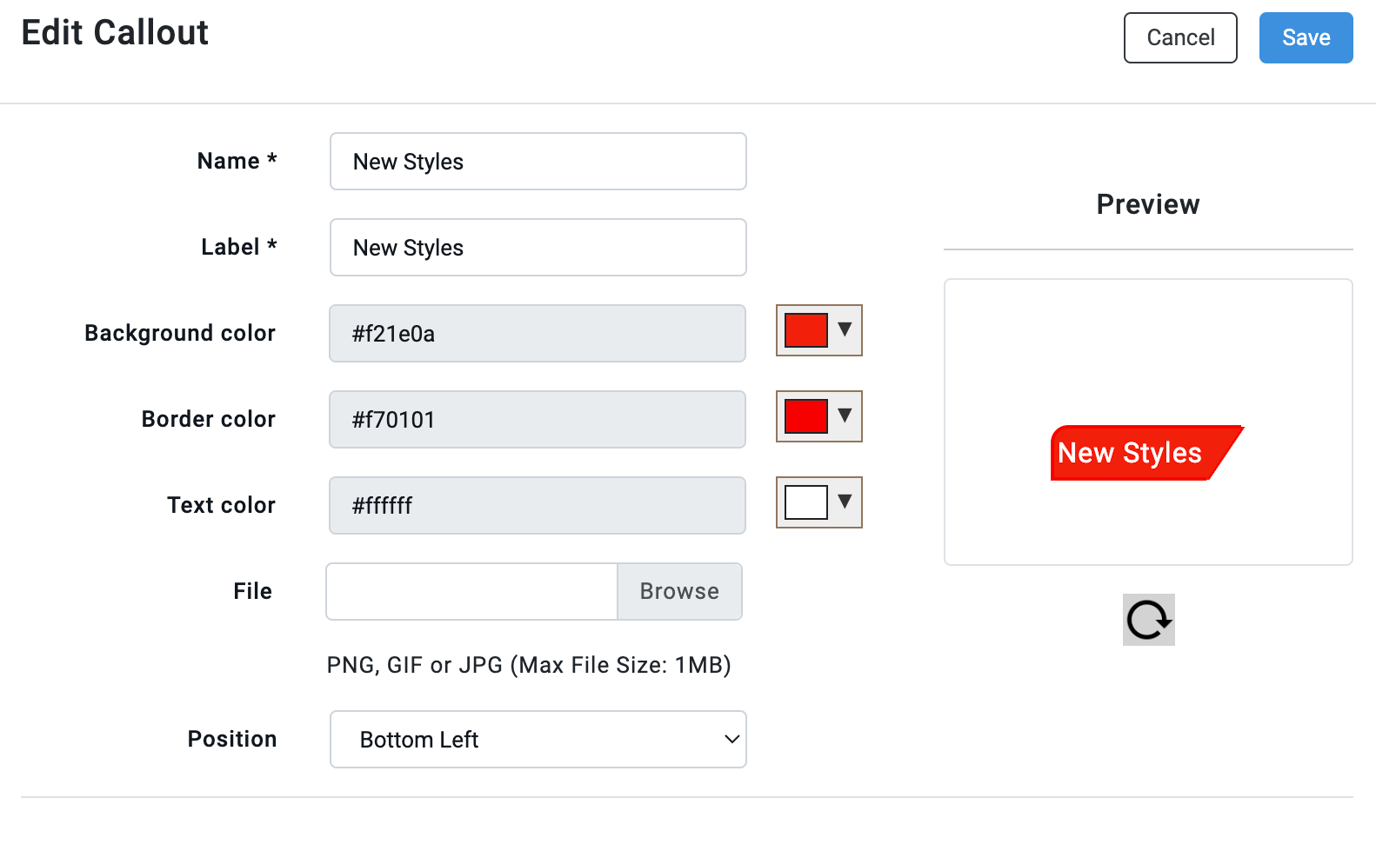Screen dimensions: 1376x864
Task: Open the Background color picker swatch
Action: [x=806, y=330]
